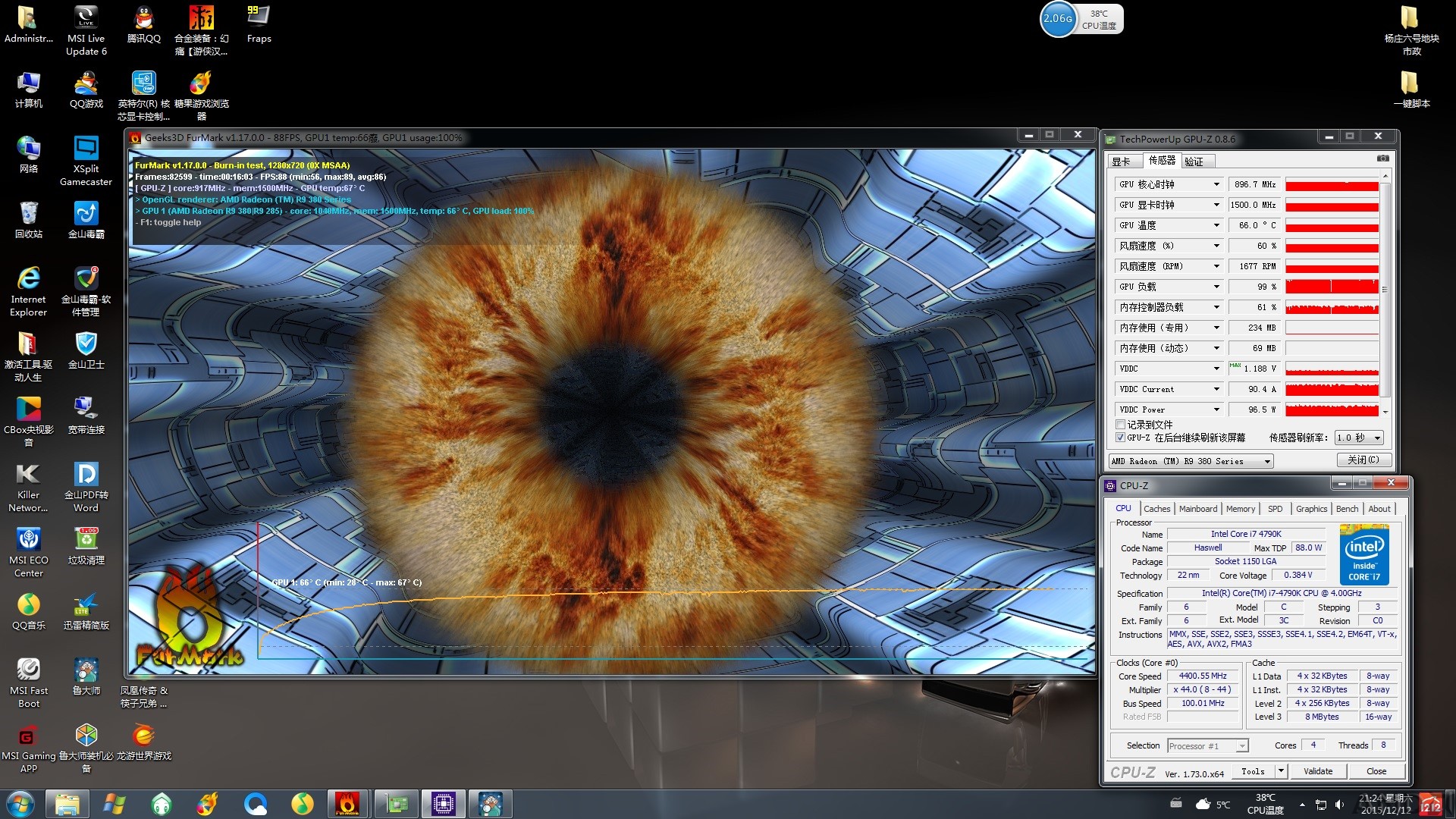Screen dimensions: 1456x819
Task: Launch Internet Explorer from desktop
Action: point(28,291)
